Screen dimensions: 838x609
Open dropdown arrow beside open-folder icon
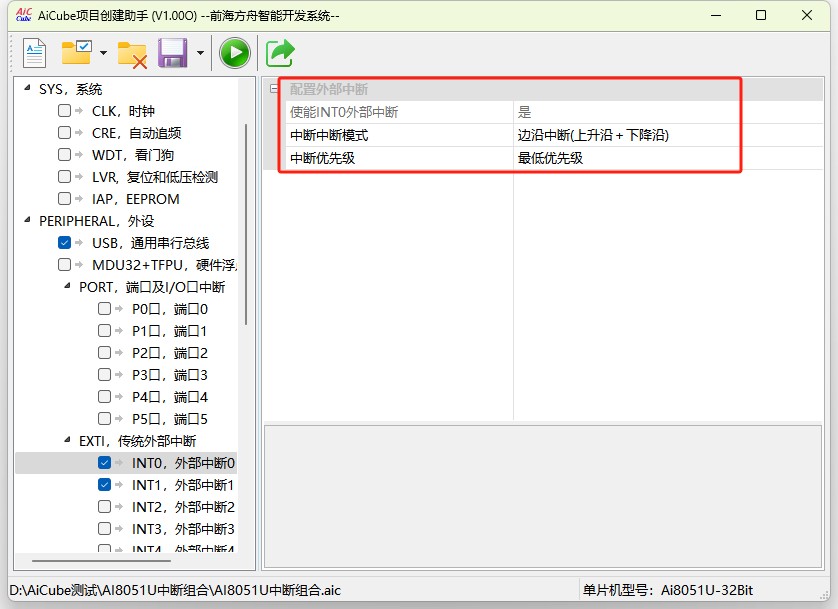(103, 53)
